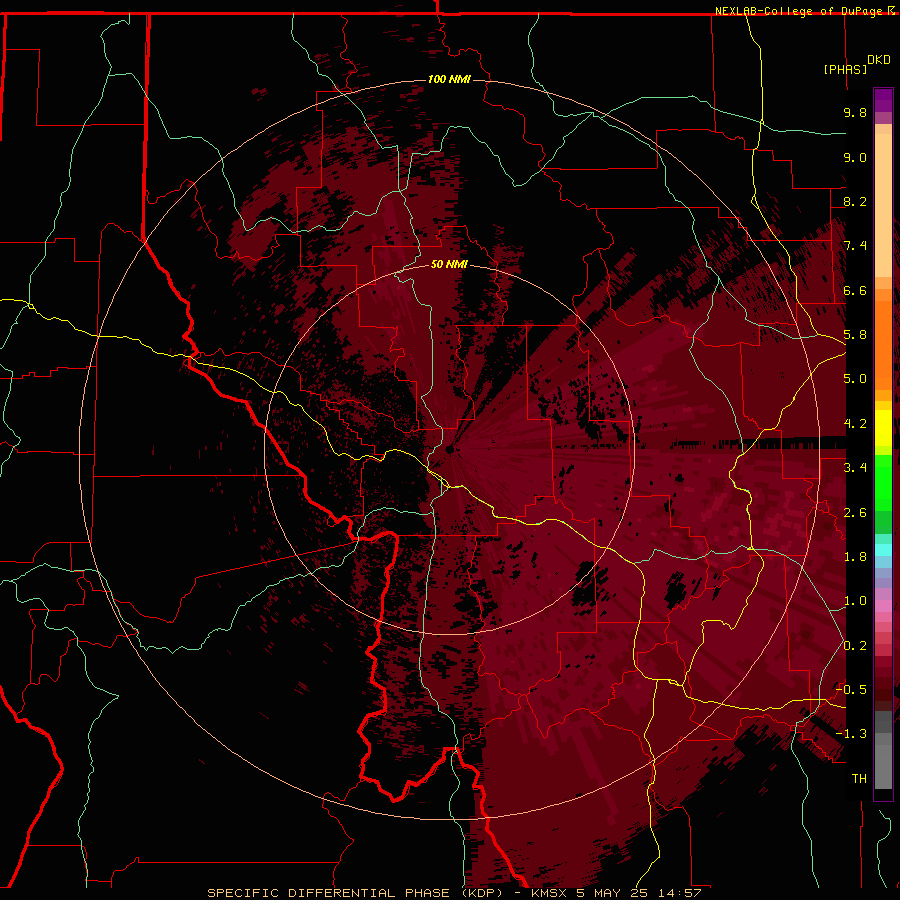900x900 pixels.
Task: Click the NEXLAB logo mark beside DuPage
Action: point(891,11)
